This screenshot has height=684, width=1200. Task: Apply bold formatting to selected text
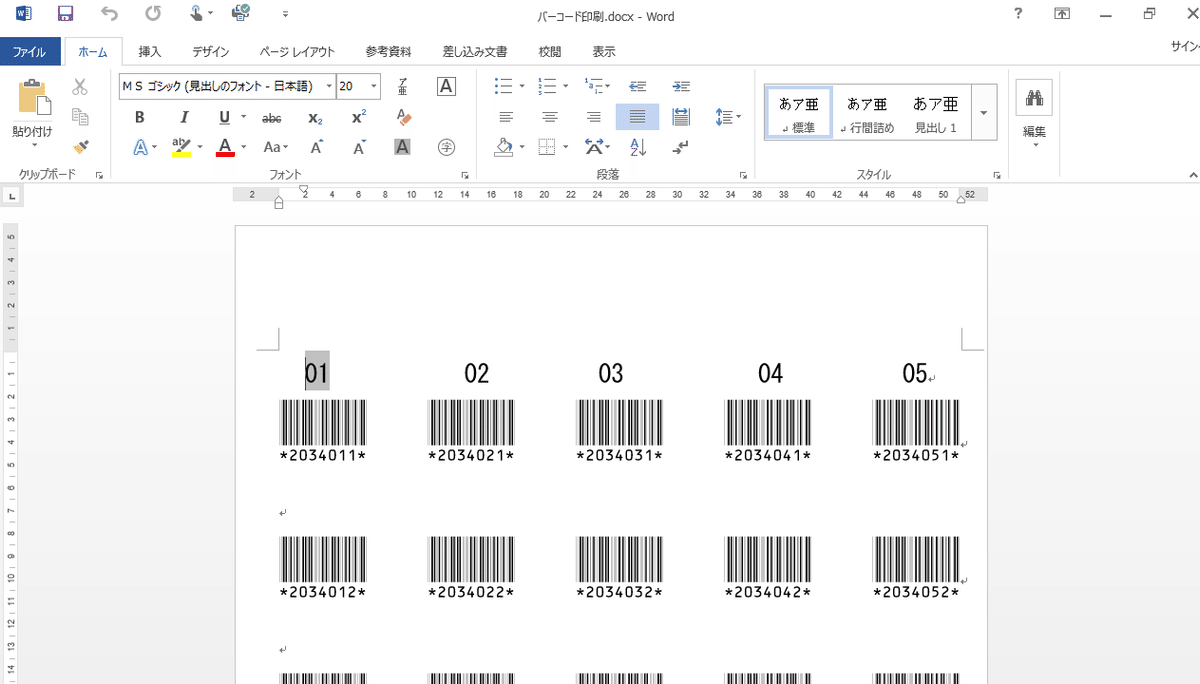tap(139, 117)
